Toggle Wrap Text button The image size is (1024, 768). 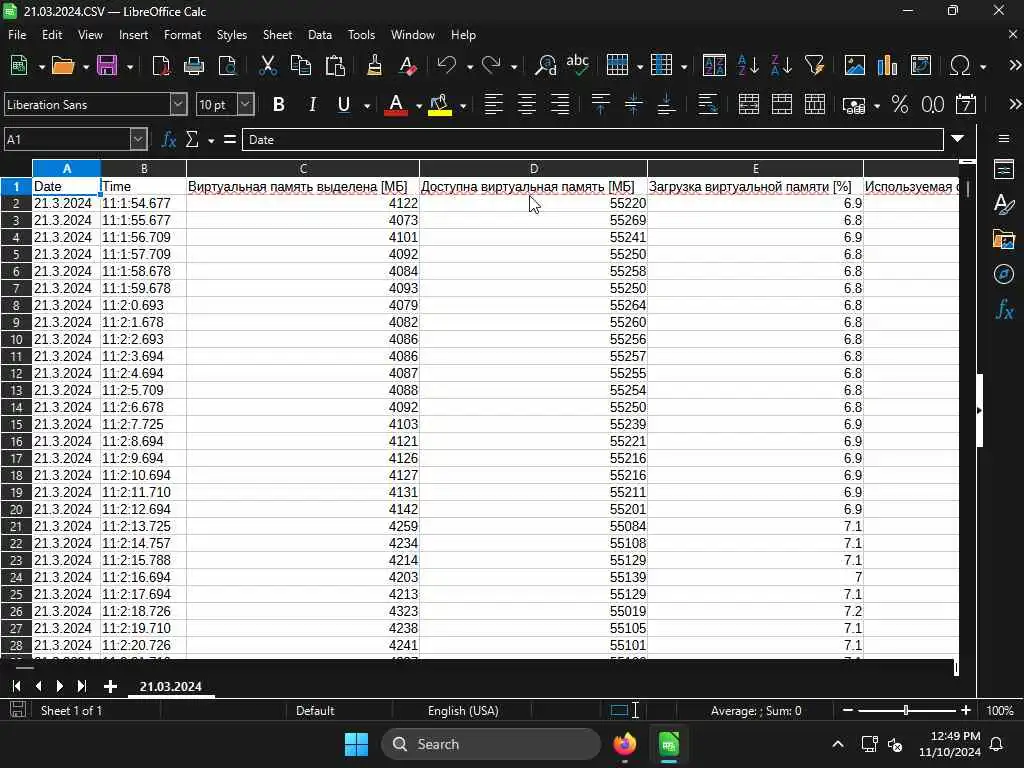[x=707, y=104]
